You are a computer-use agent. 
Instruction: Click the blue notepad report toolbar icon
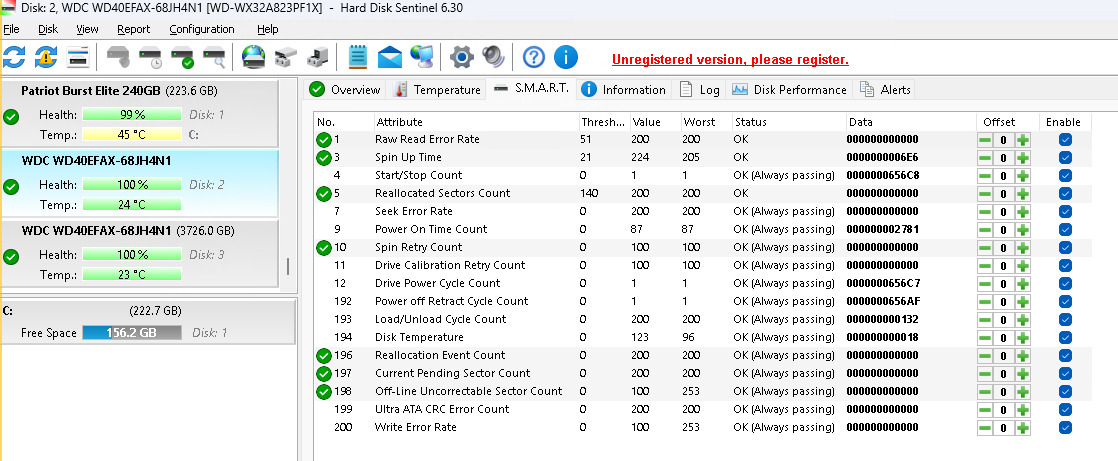358,57
